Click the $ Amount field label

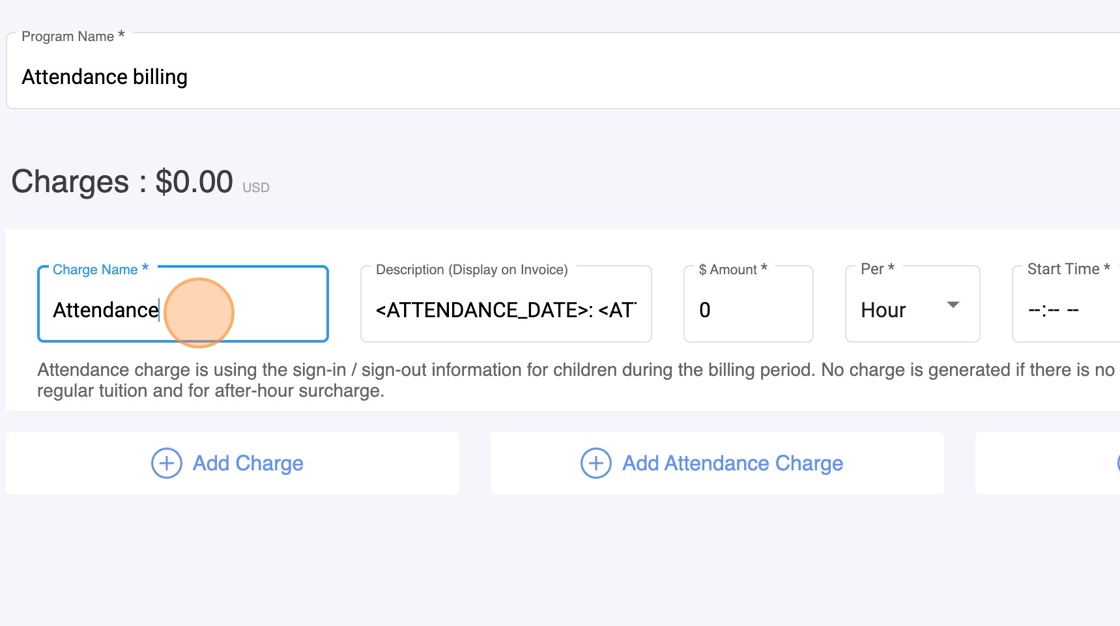pyautogui.click(x=729, y=269)
